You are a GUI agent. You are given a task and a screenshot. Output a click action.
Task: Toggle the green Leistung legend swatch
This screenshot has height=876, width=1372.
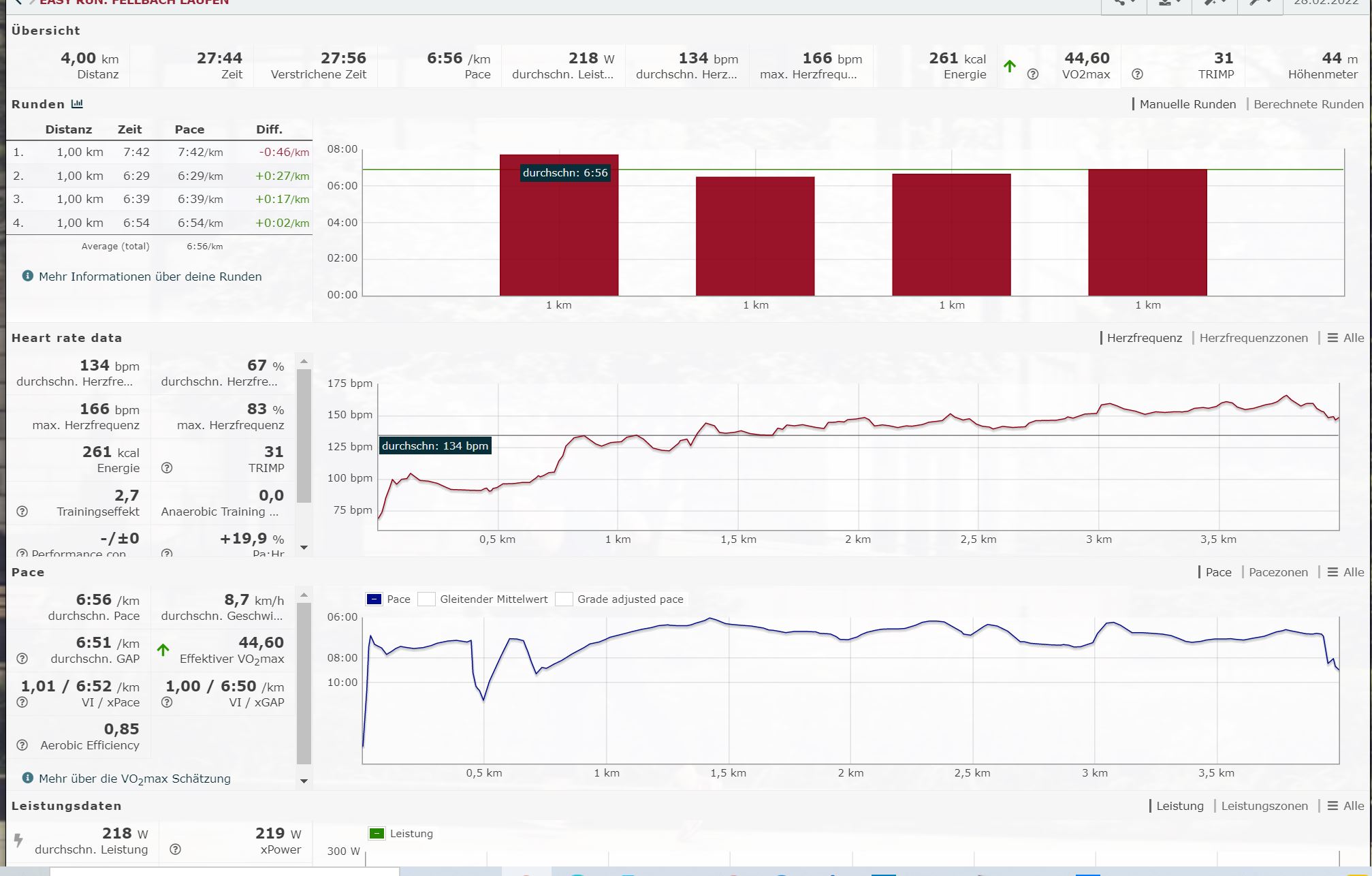377,834
